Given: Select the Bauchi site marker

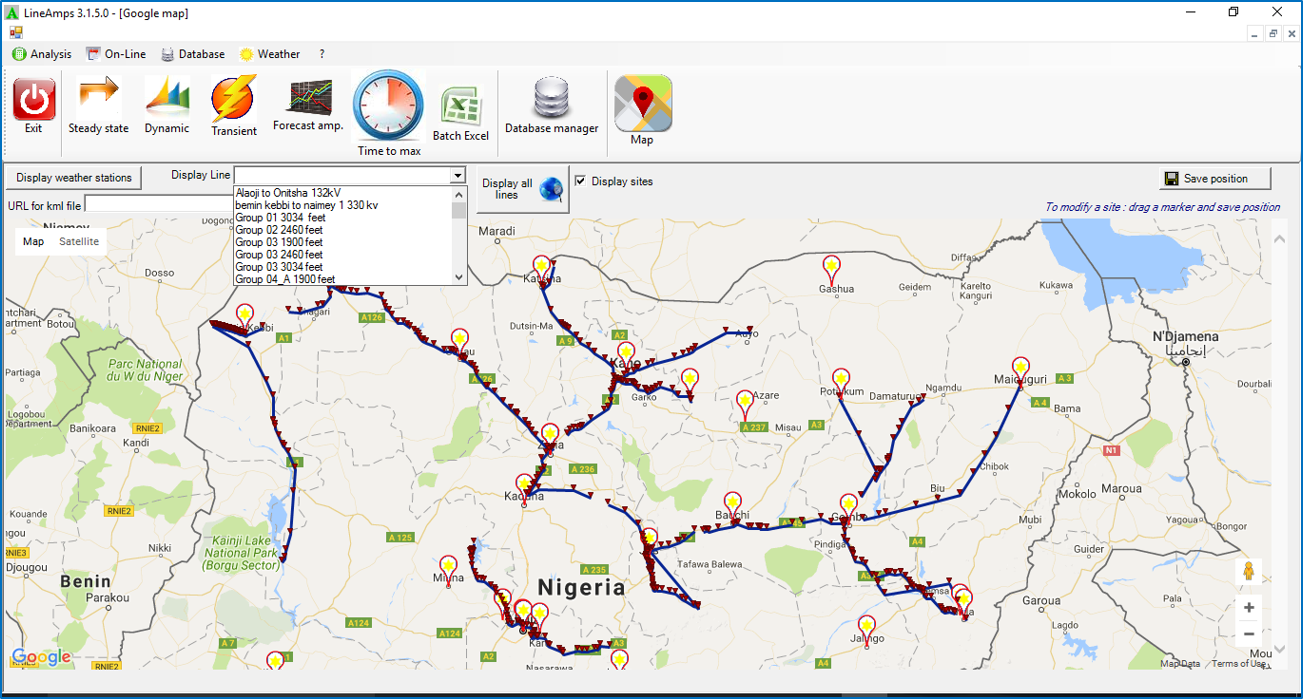Looking at the screenshot, I should coord(733,504).
